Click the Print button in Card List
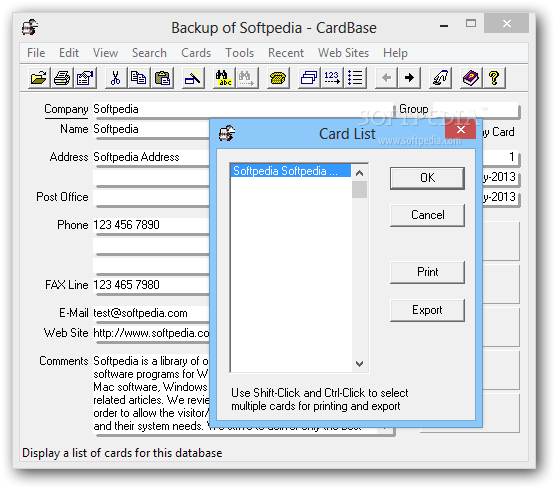The height and width of the screenshot is (489, 556). (x=427, y=272)
